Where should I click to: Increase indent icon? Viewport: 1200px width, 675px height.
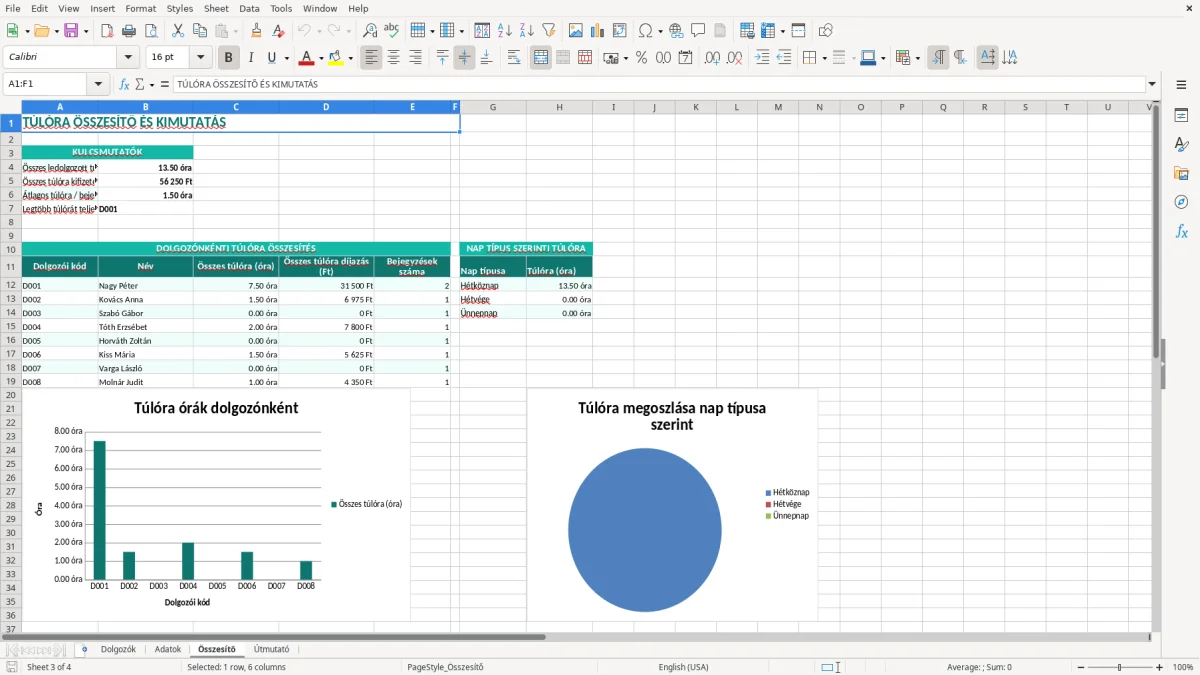click(x=762, y=58)
